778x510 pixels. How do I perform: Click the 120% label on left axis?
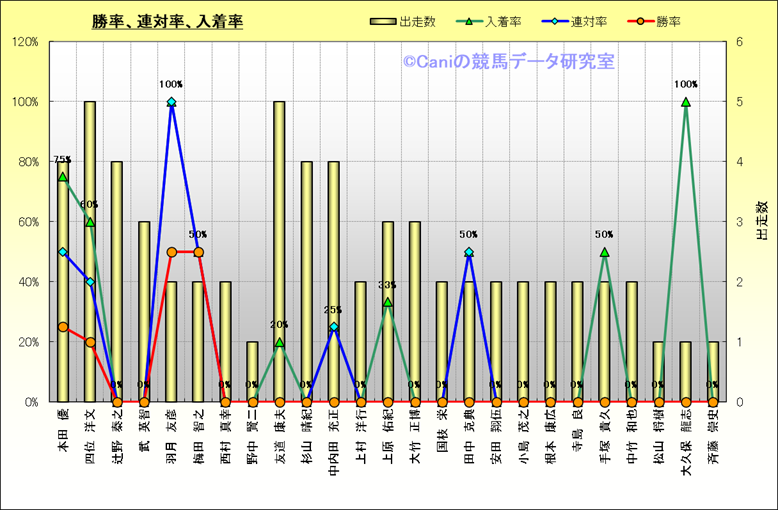click(25, 42)
